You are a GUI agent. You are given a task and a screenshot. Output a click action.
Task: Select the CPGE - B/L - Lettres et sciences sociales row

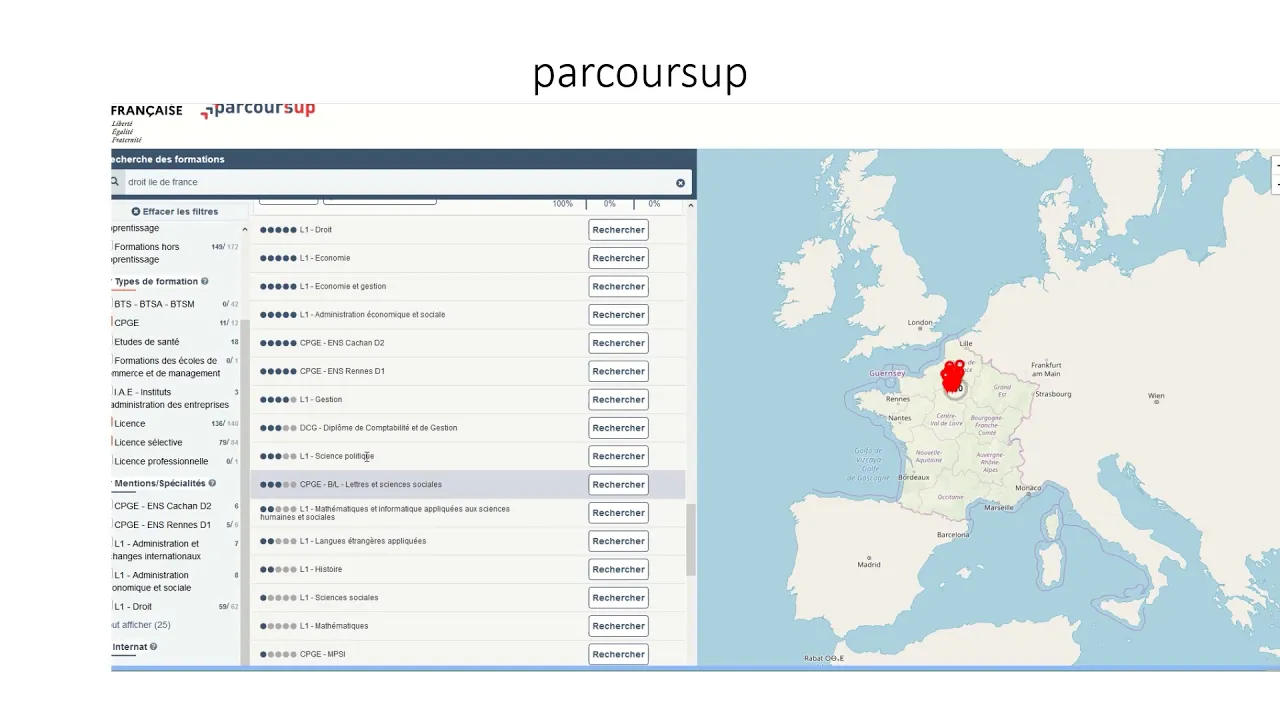tap(468, 485)
